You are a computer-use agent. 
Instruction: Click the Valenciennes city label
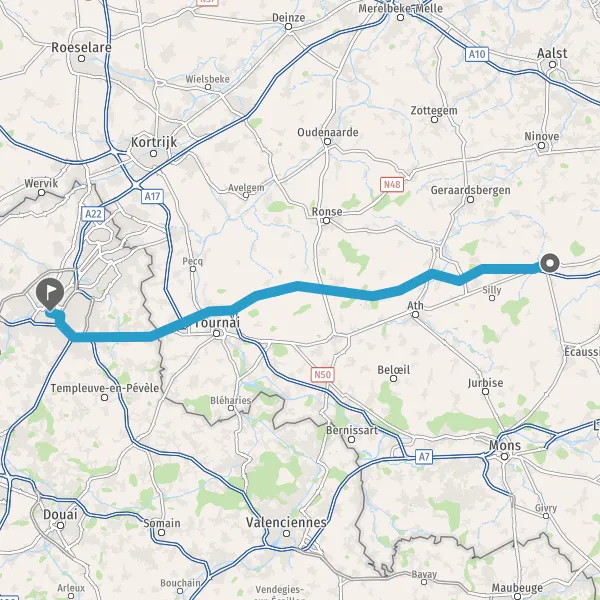[286, 522]
